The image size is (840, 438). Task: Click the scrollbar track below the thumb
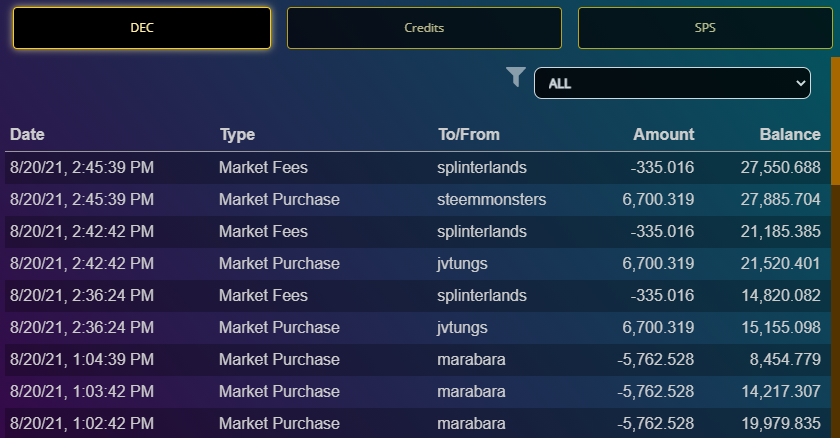click(x=835, y=311)
